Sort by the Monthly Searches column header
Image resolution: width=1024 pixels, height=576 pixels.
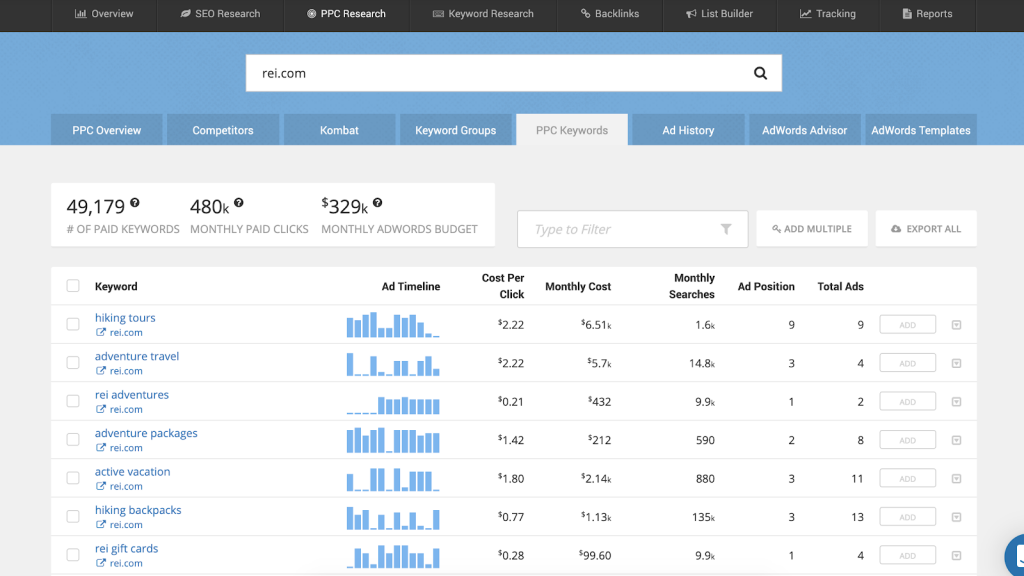pos(692,286)
